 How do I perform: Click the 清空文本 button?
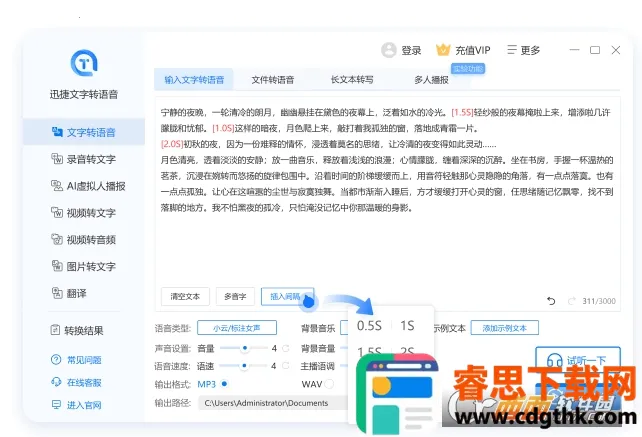coord(185,297)
